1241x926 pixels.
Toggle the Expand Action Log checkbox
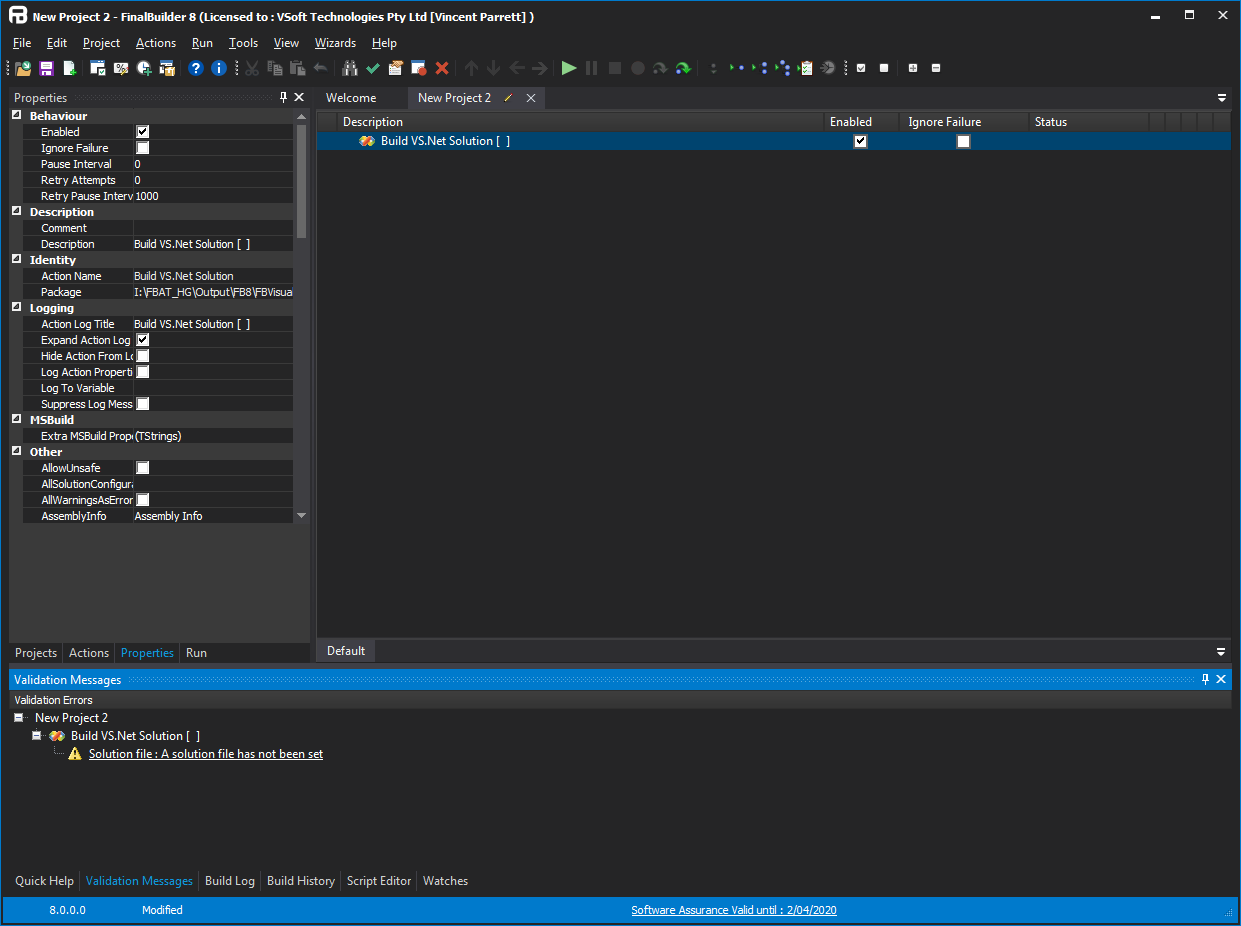(x=142, y=340)
